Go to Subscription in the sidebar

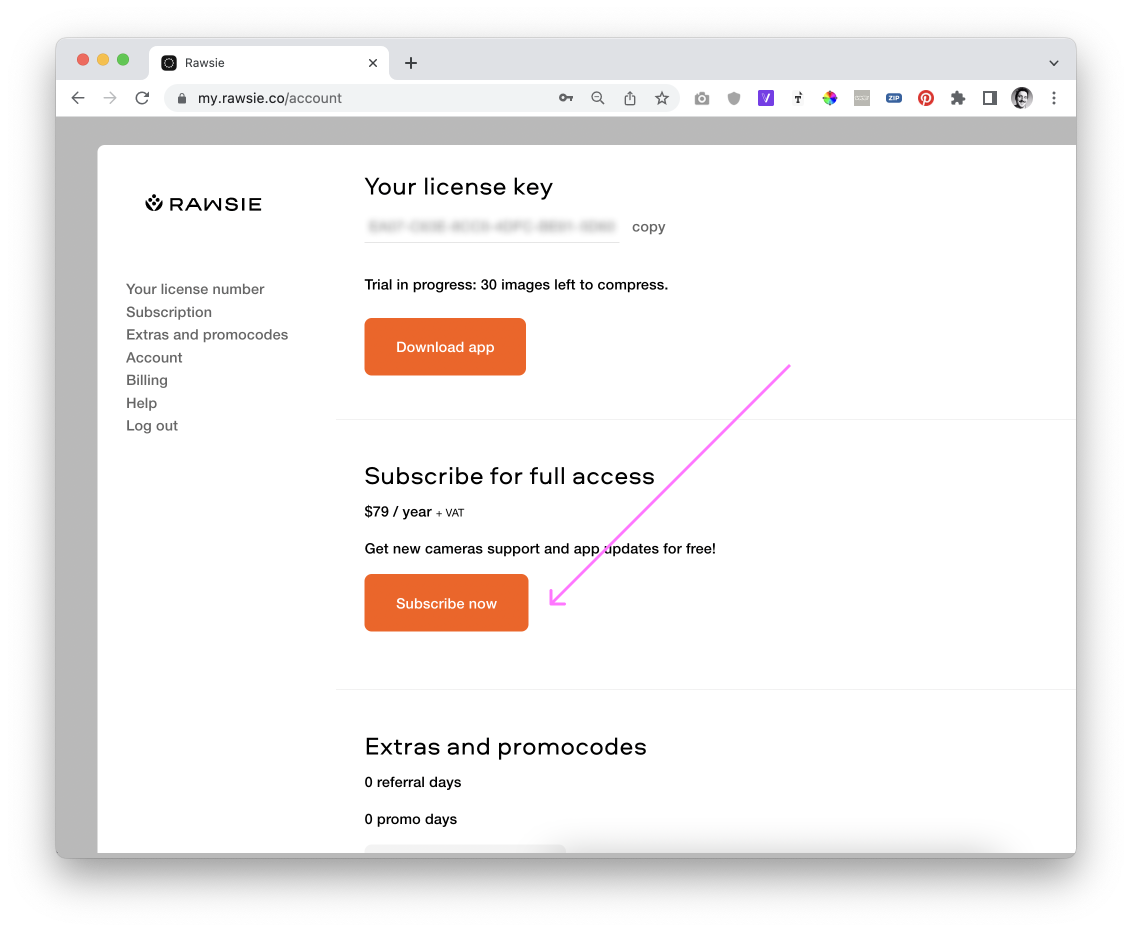tap(169, 312)
